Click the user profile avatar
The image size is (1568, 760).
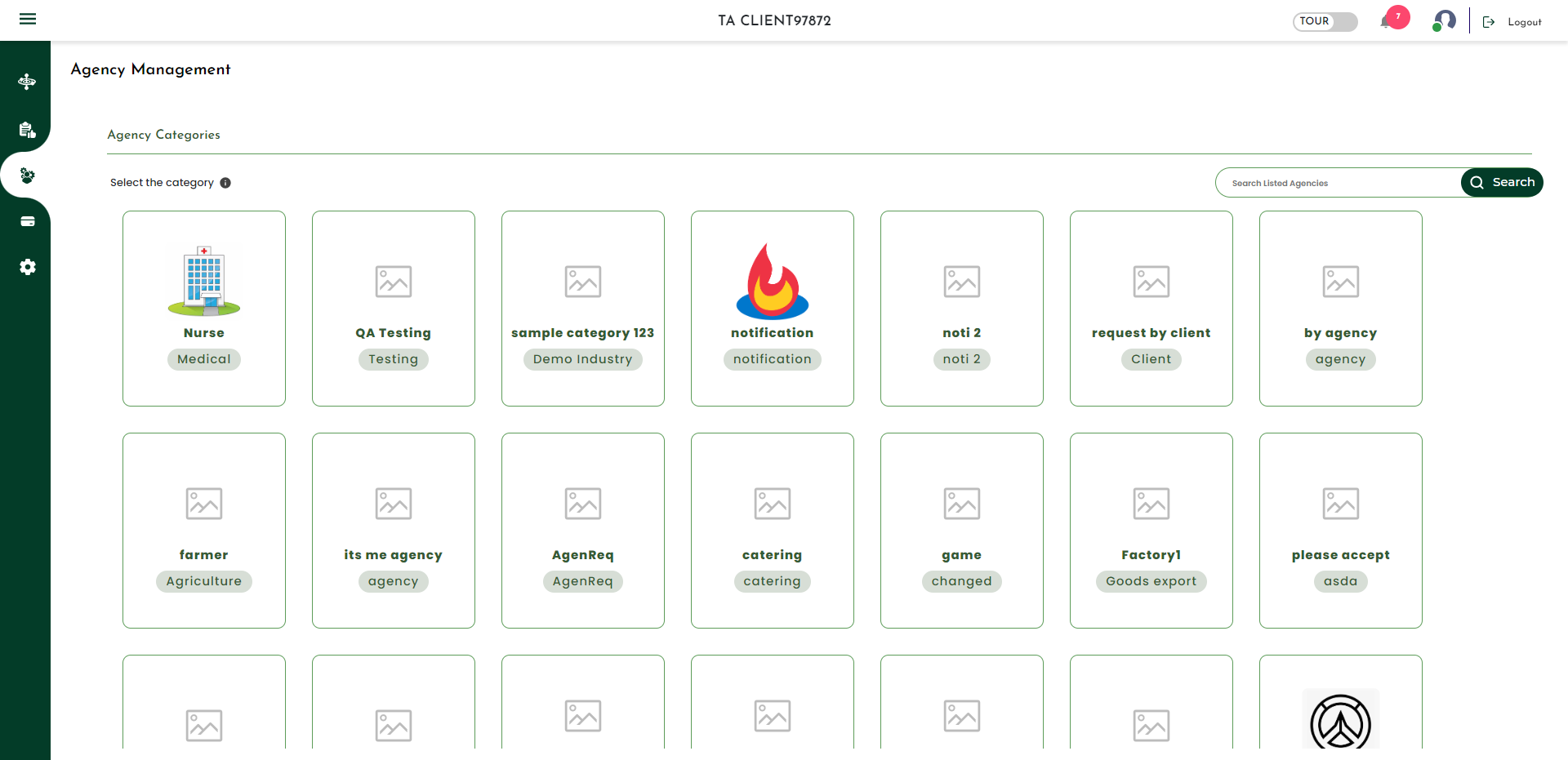click(1444, 20)
